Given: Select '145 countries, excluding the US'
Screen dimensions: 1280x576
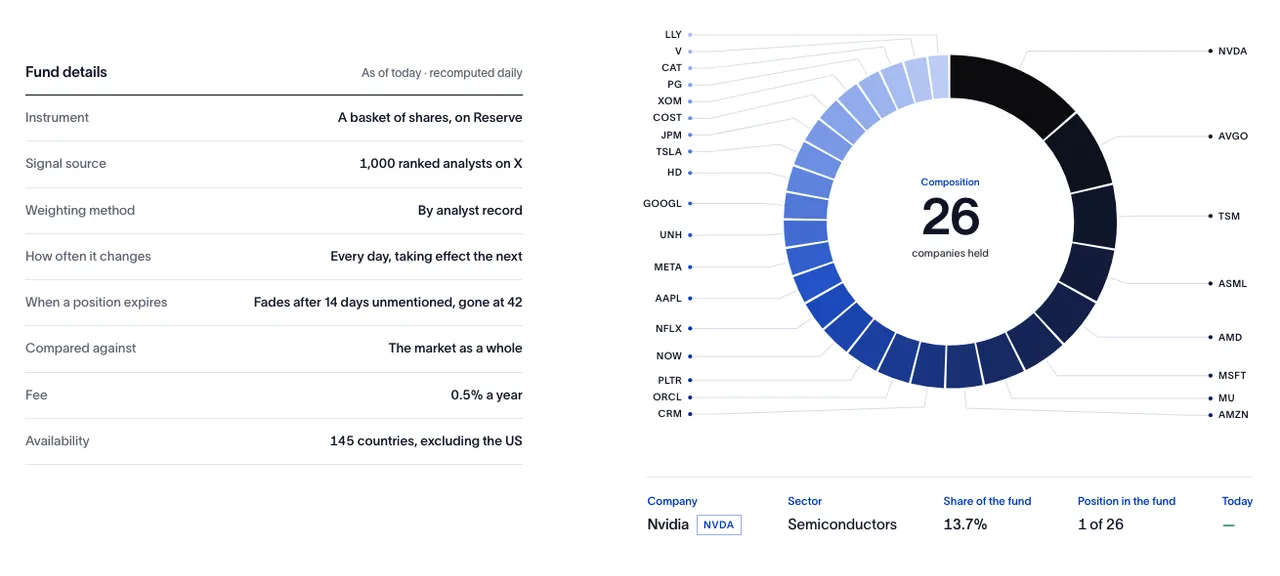Looking at the screenshot, I should pyautogui.click(x=426, y=441).
